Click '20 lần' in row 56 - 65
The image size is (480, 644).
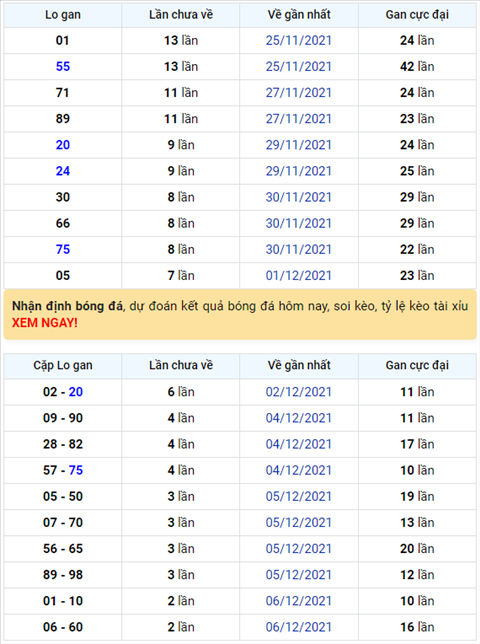tap(417, 549)
